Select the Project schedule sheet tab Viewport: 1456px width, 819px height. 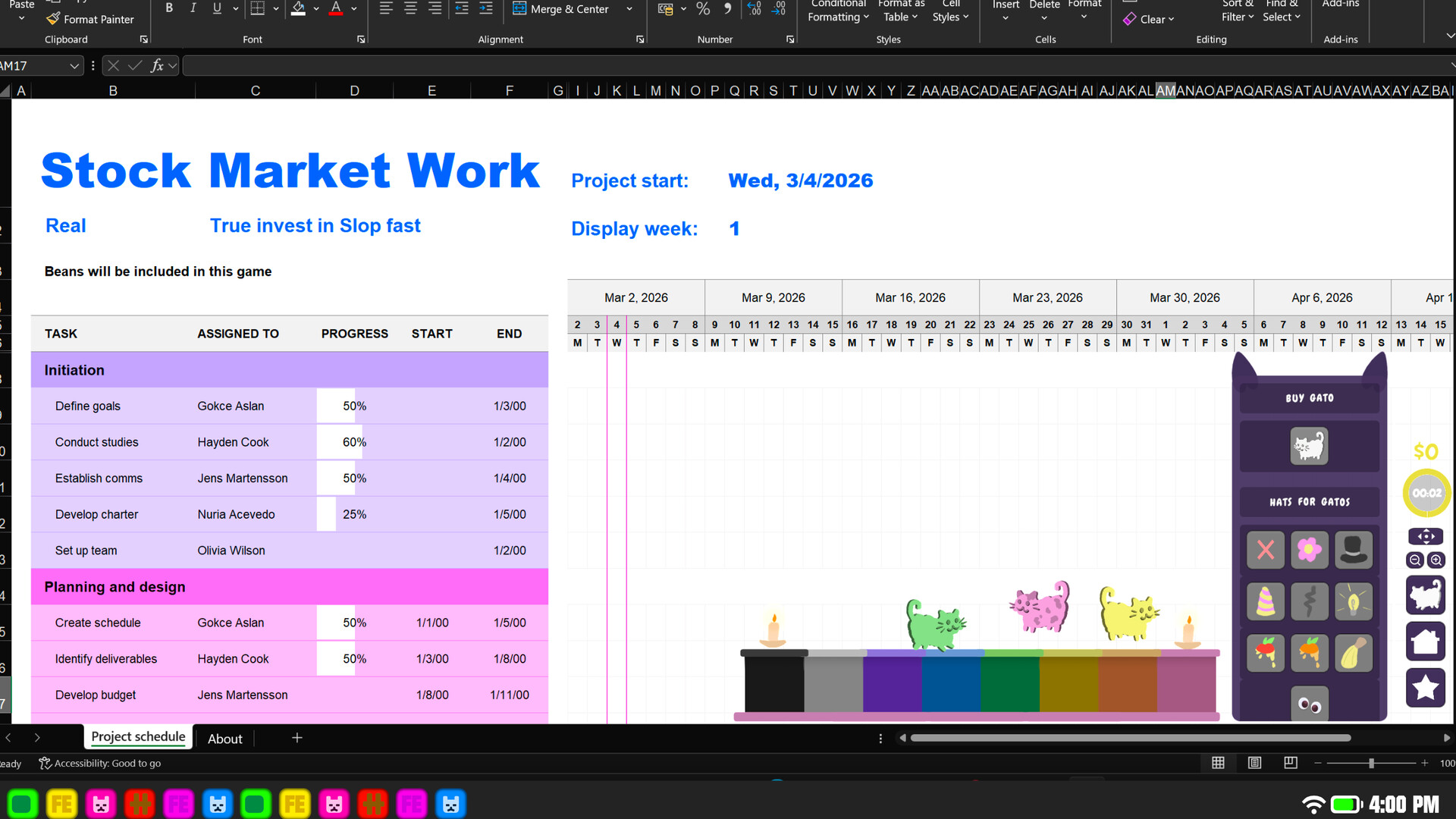[138, 737]
